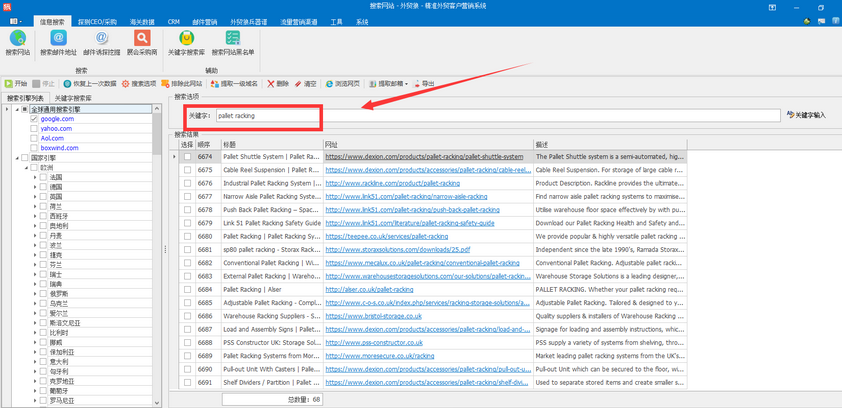Switch to the 信息搜索 ribbon tab

click(x=52, y=22)
